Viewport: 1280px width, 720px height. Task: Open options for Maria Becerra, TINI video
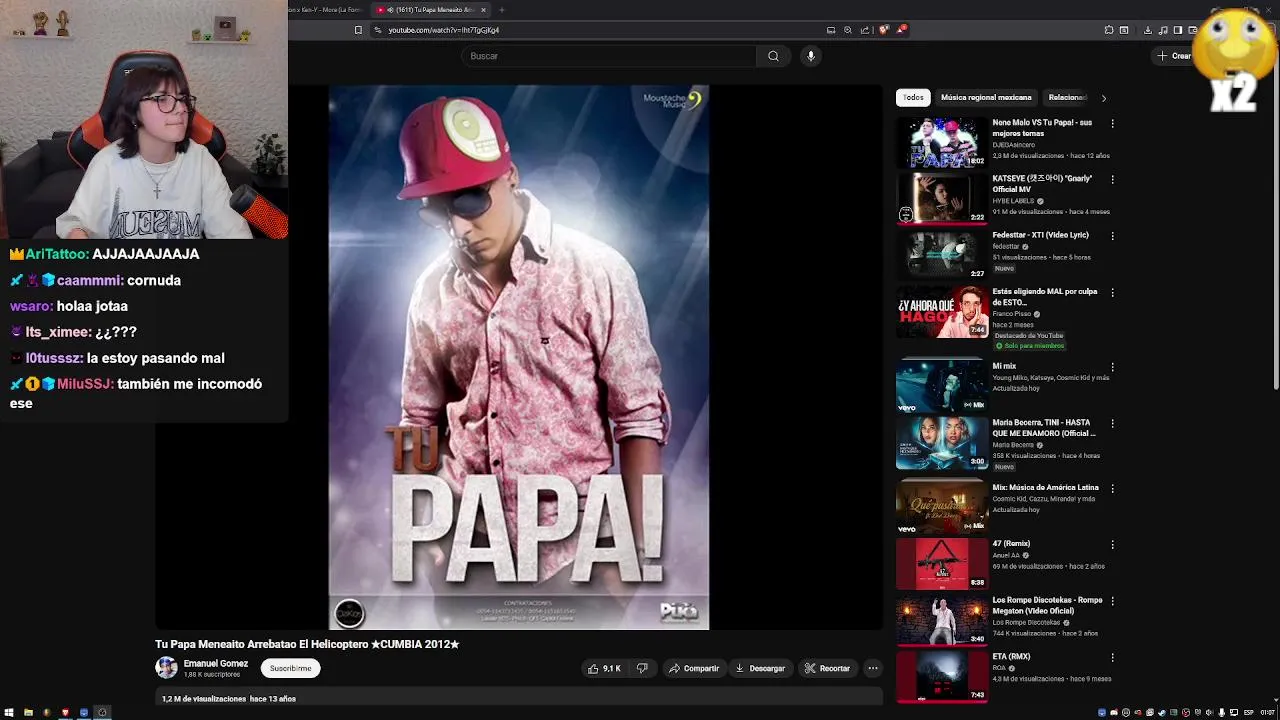[1112, 424]
